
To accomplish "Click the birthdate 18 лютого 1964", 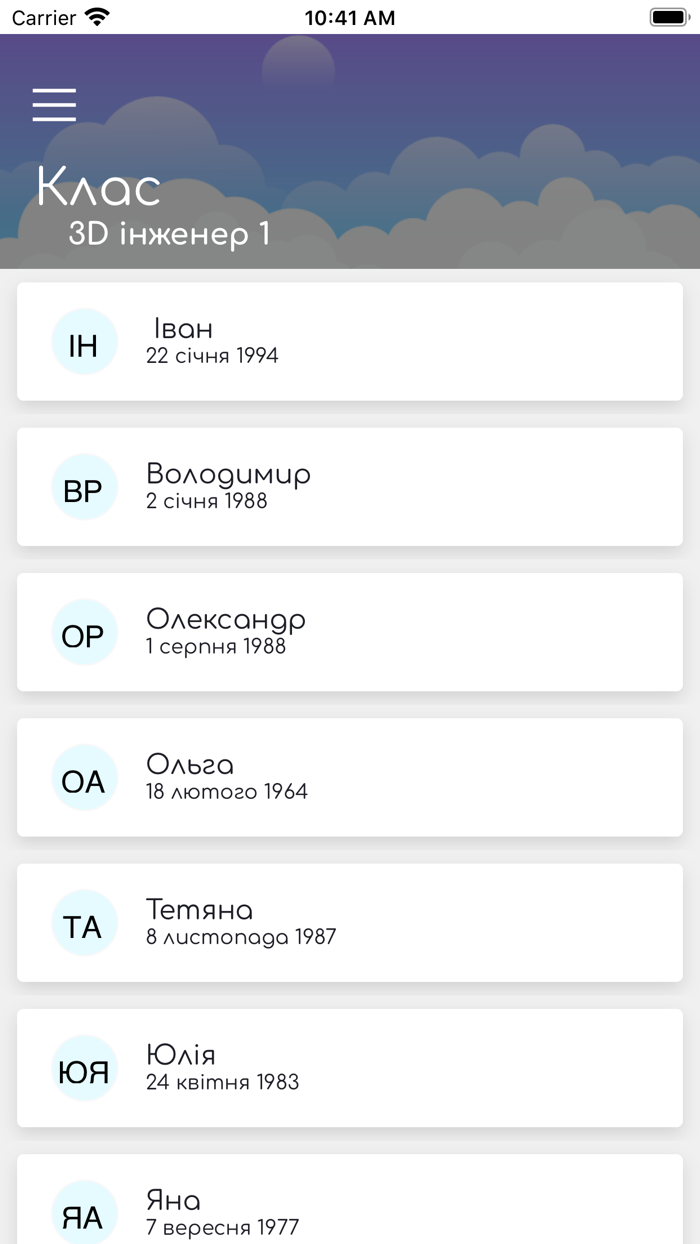I will 227,791.
